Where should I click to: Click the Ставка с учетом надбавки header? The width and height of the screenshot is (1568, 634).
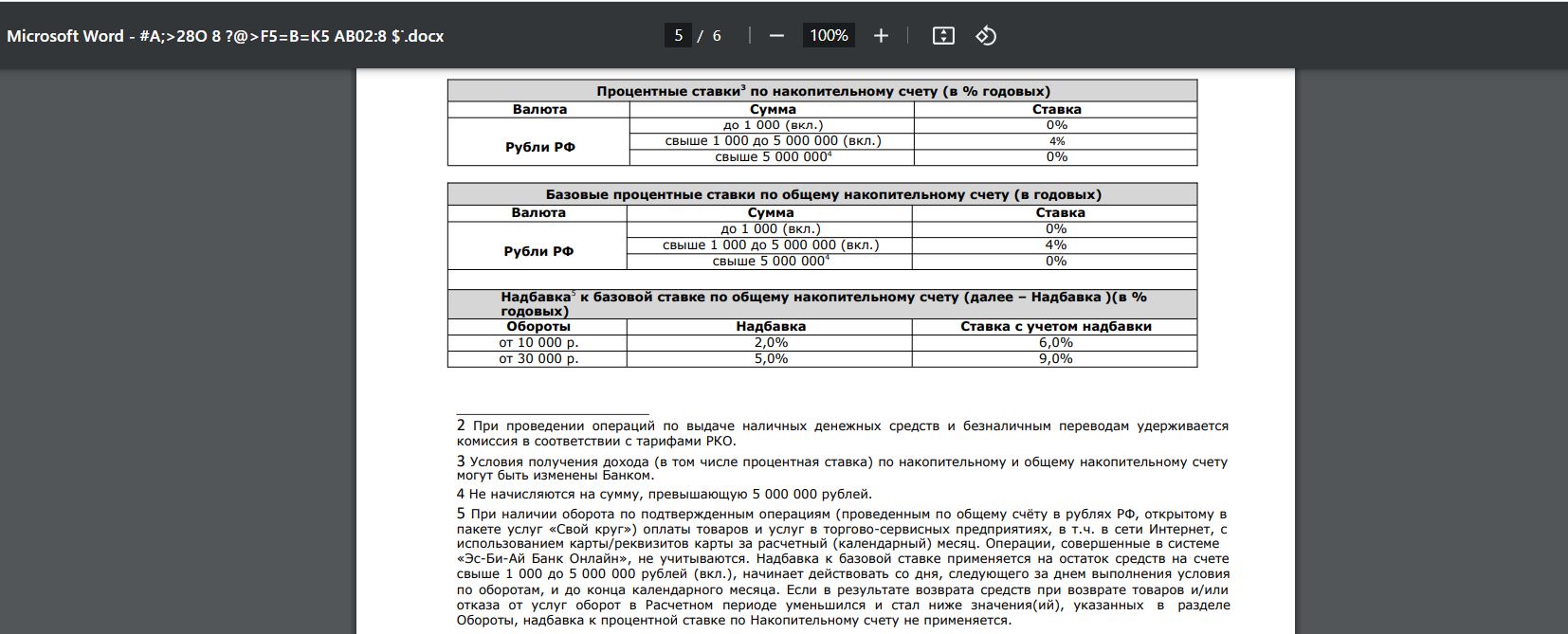pyautogui.click(x=1055, y=326)
